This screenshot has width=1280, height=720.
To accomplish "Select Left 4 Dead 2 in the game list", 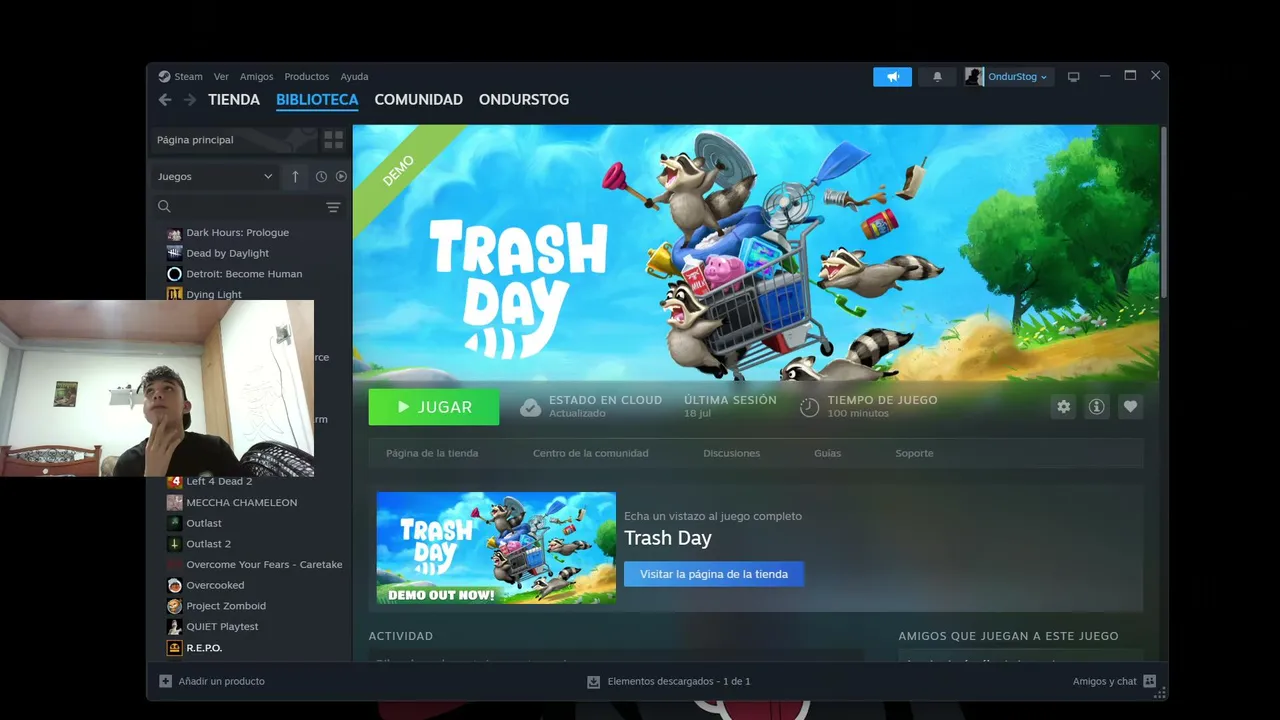I will pos(219,482).
